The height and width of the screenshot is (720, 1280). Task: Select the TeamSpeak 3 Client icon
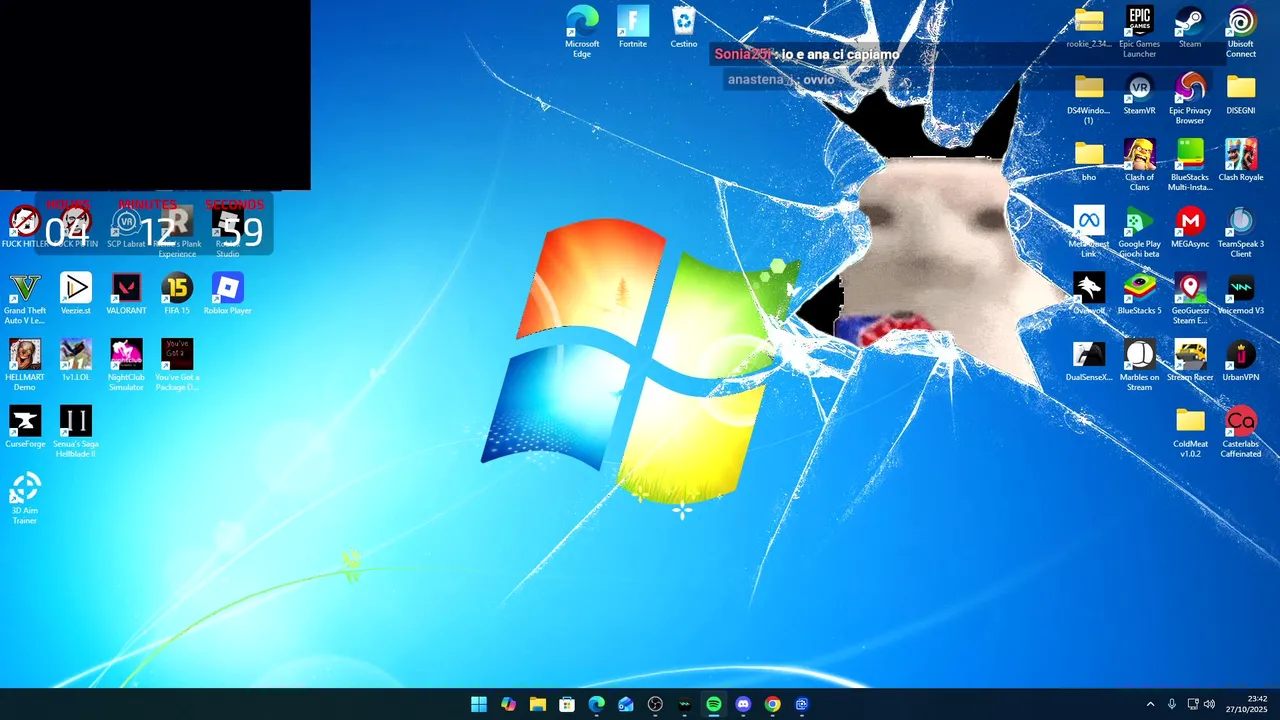coord(1241,232)
